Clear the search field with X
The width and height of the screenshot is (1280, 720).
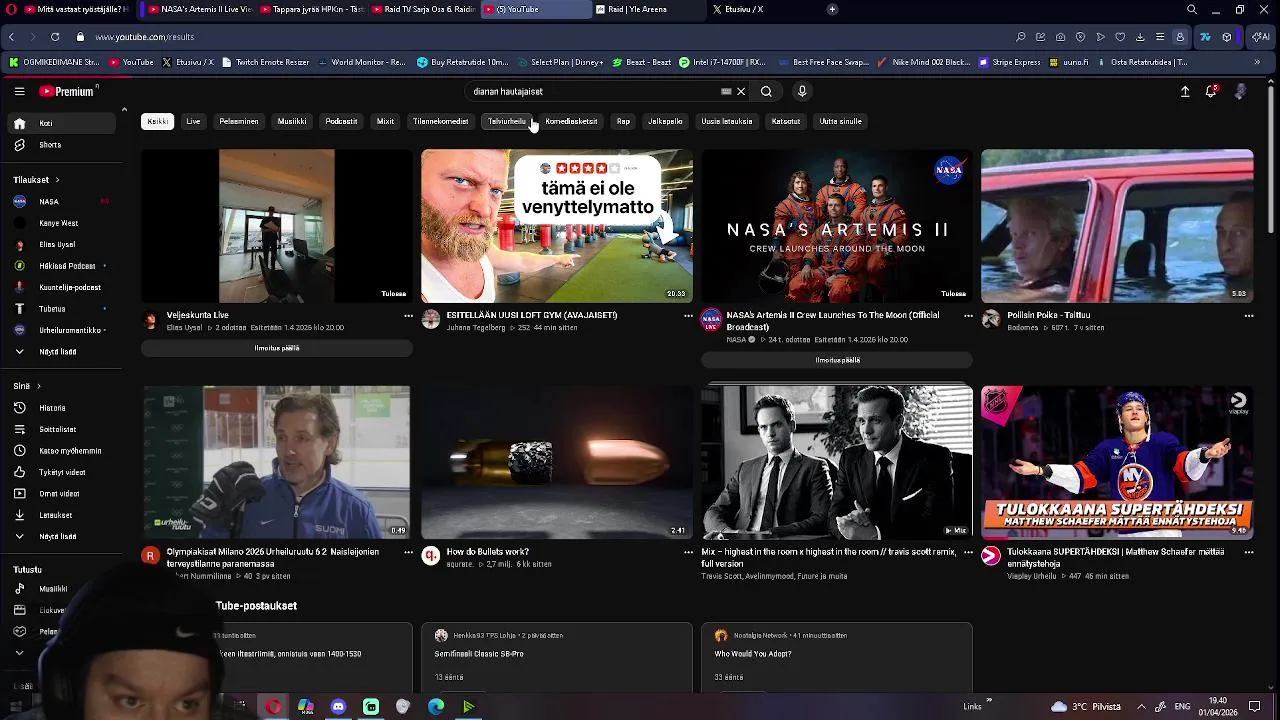pos(741,91)
